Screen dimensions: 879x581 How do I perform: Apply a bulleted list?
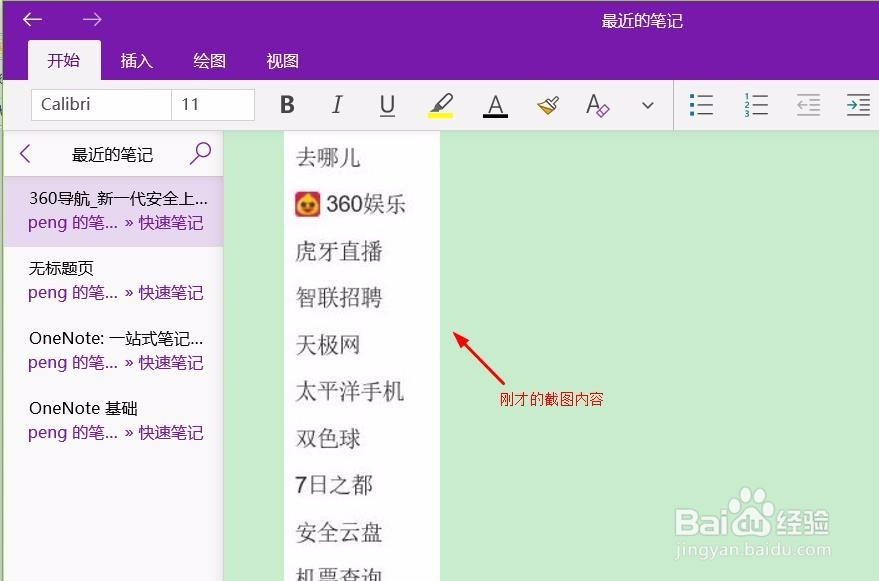(702, 104)
